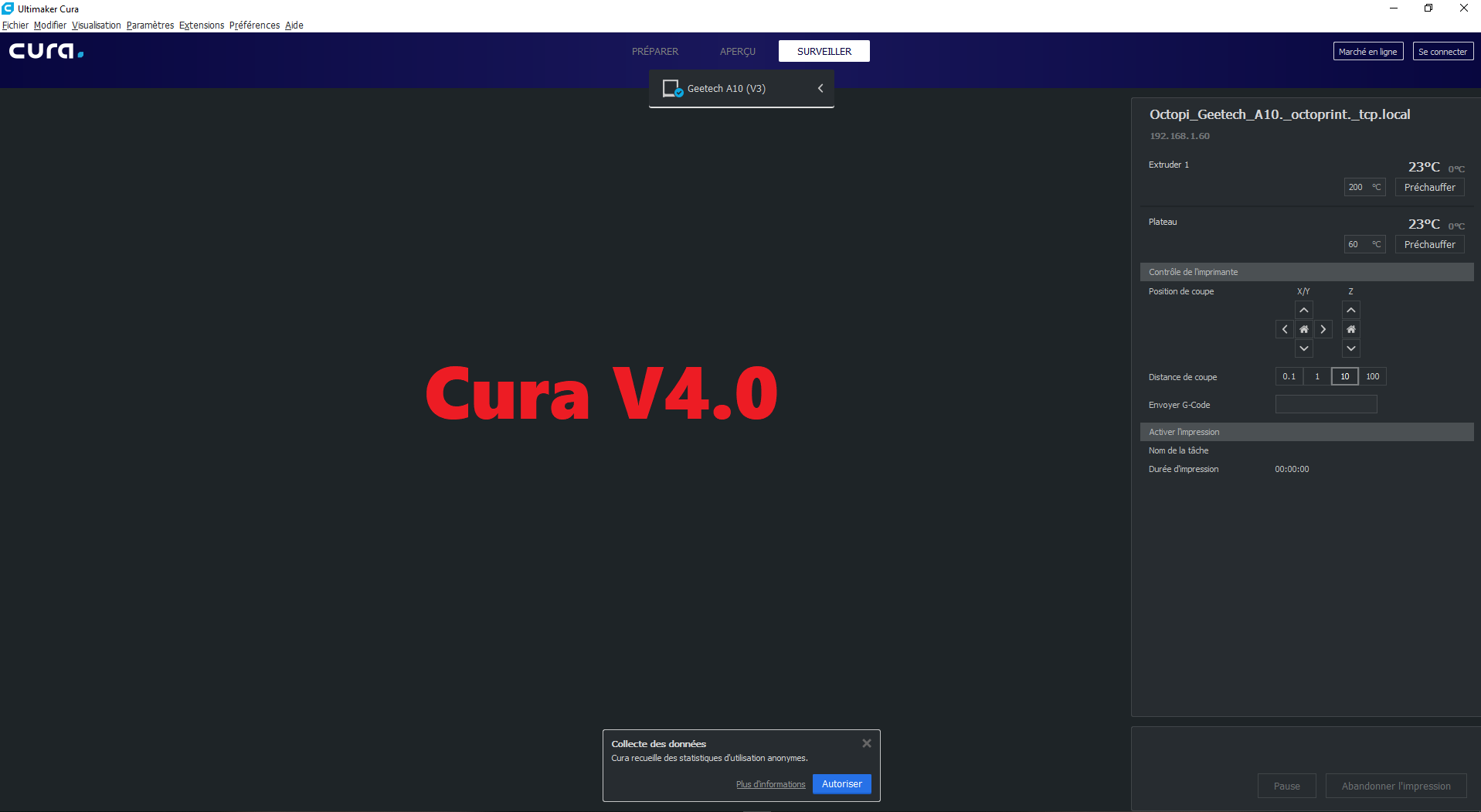Set jog distance to 1
The width and height of the screenshot is (1481, 812).
[1317, 376]
